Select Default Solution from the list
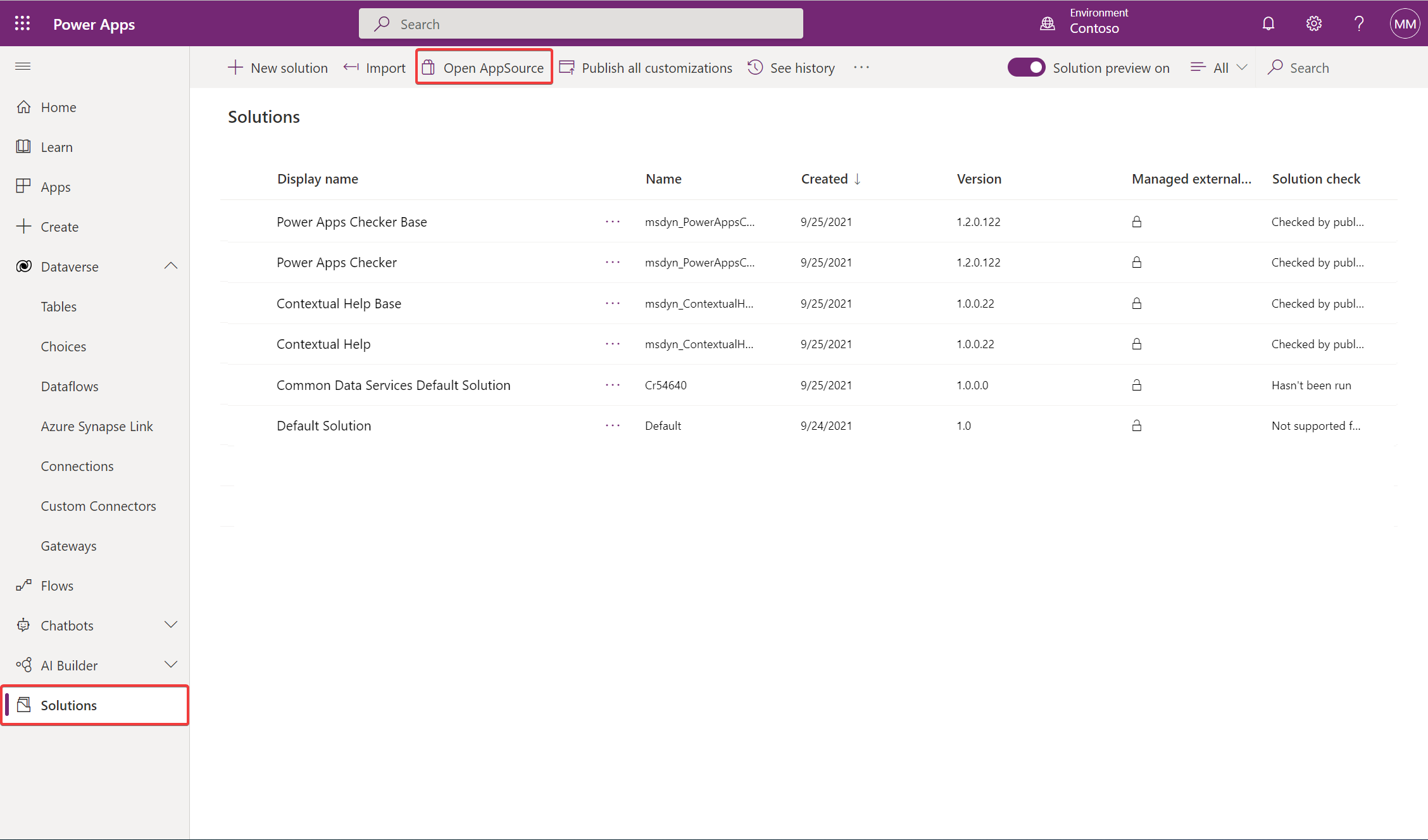This screenshot has width=1428, height=840. pos(323,425)
